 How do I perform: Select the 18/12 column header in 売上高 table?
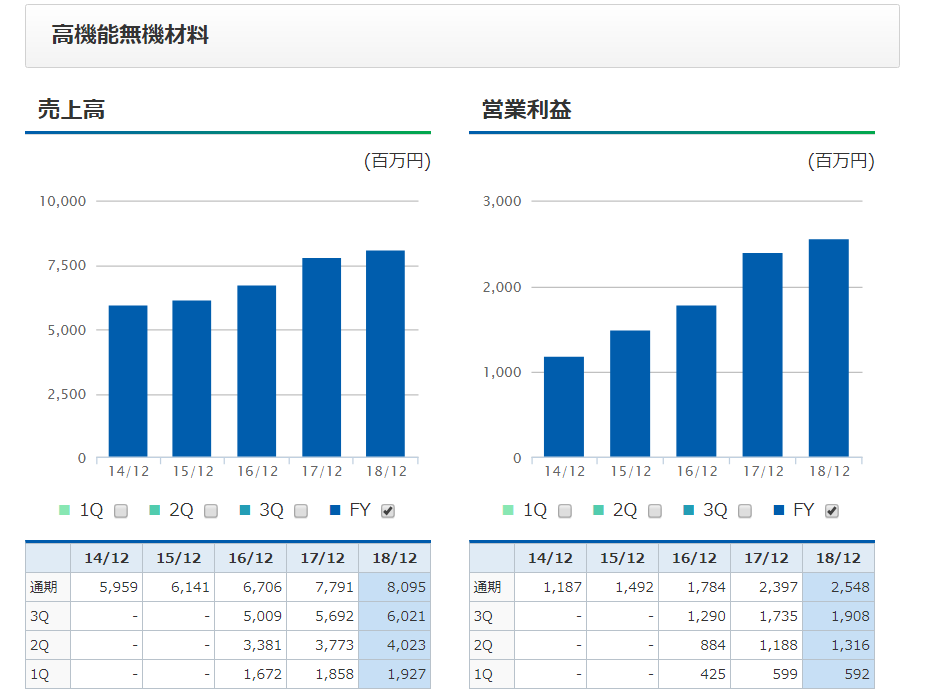click(x=394, y=558)
